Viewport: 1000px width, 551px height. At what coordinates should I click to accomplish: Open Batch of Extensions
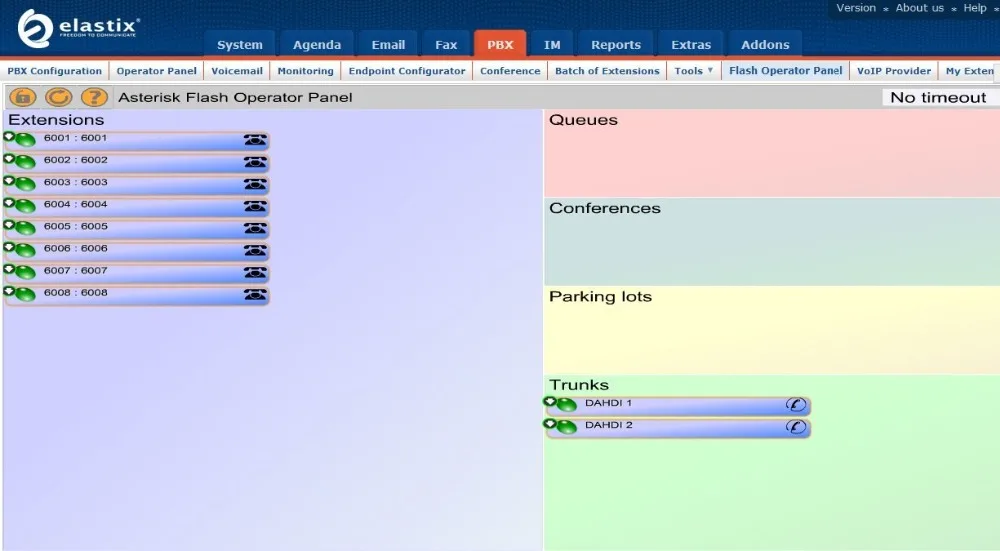click(607, 71)
